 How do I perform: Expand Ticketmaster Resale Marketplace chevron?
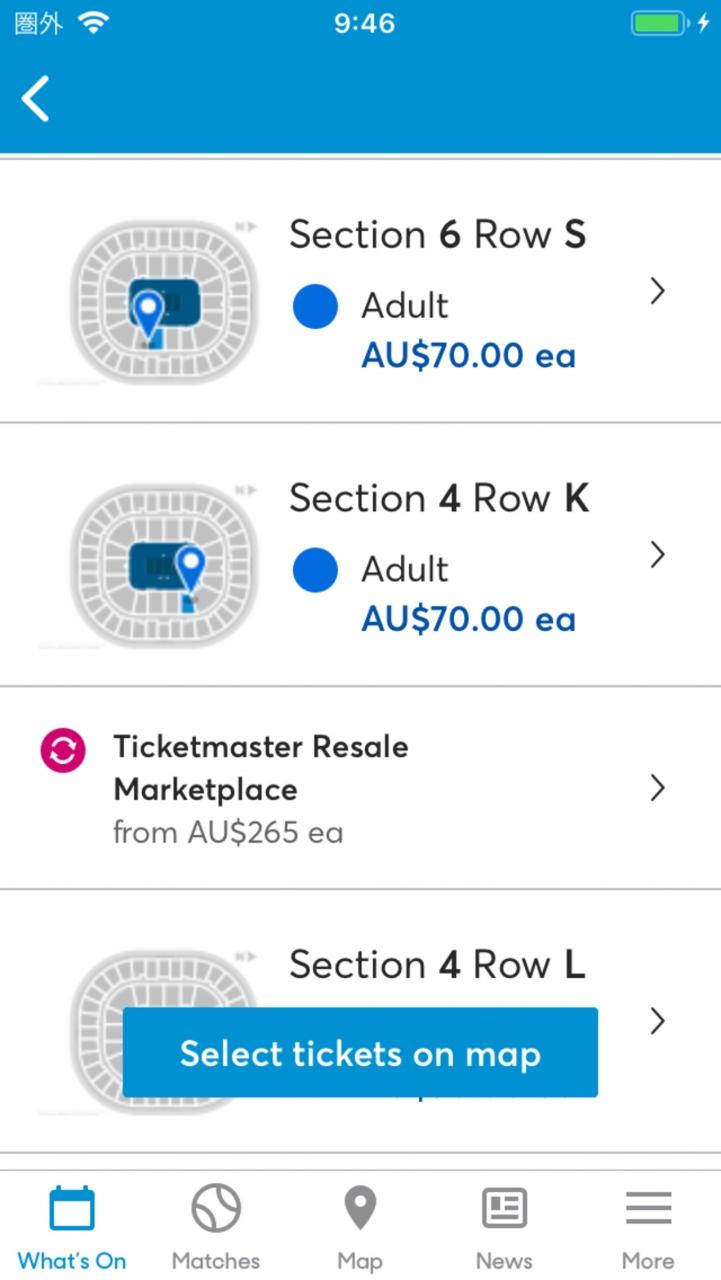pos(657,788)
